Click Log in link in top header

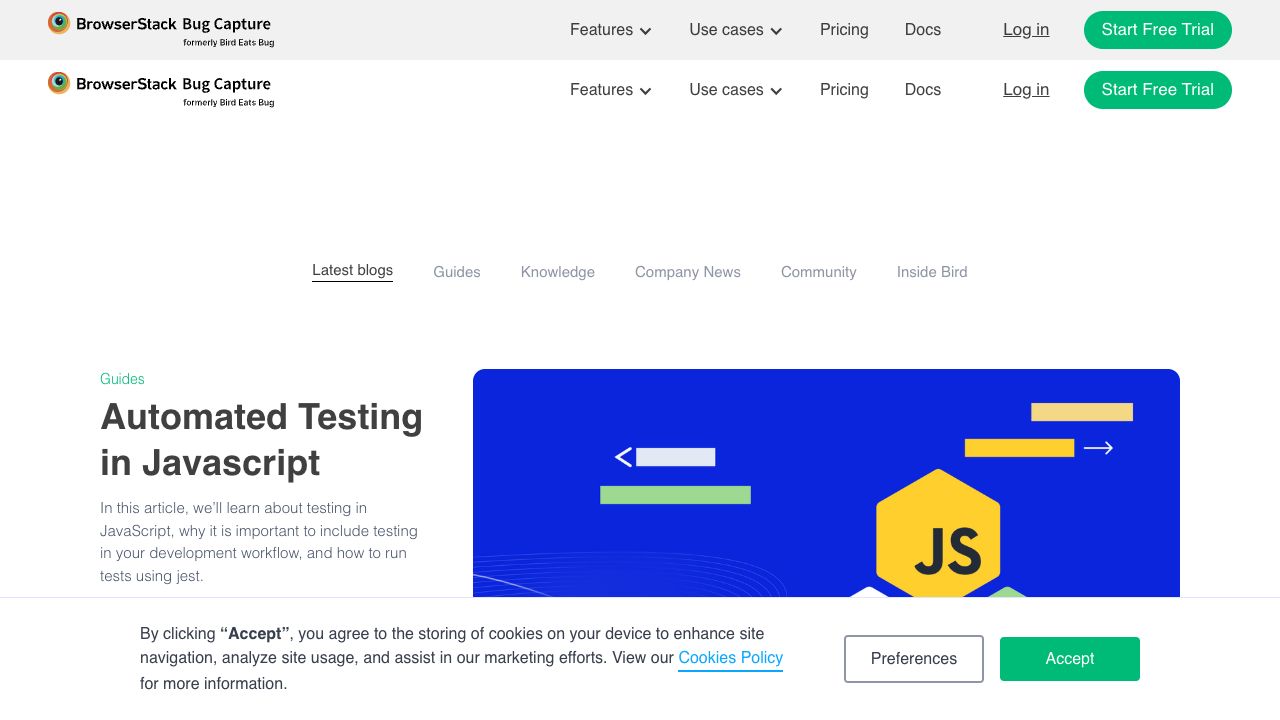coord(1026,30)
